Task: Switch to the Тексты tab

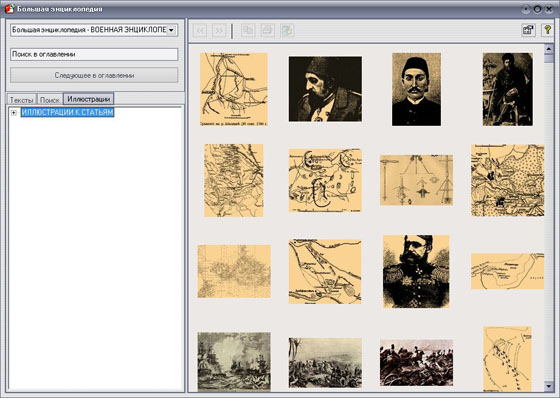Action: point(21,100)
